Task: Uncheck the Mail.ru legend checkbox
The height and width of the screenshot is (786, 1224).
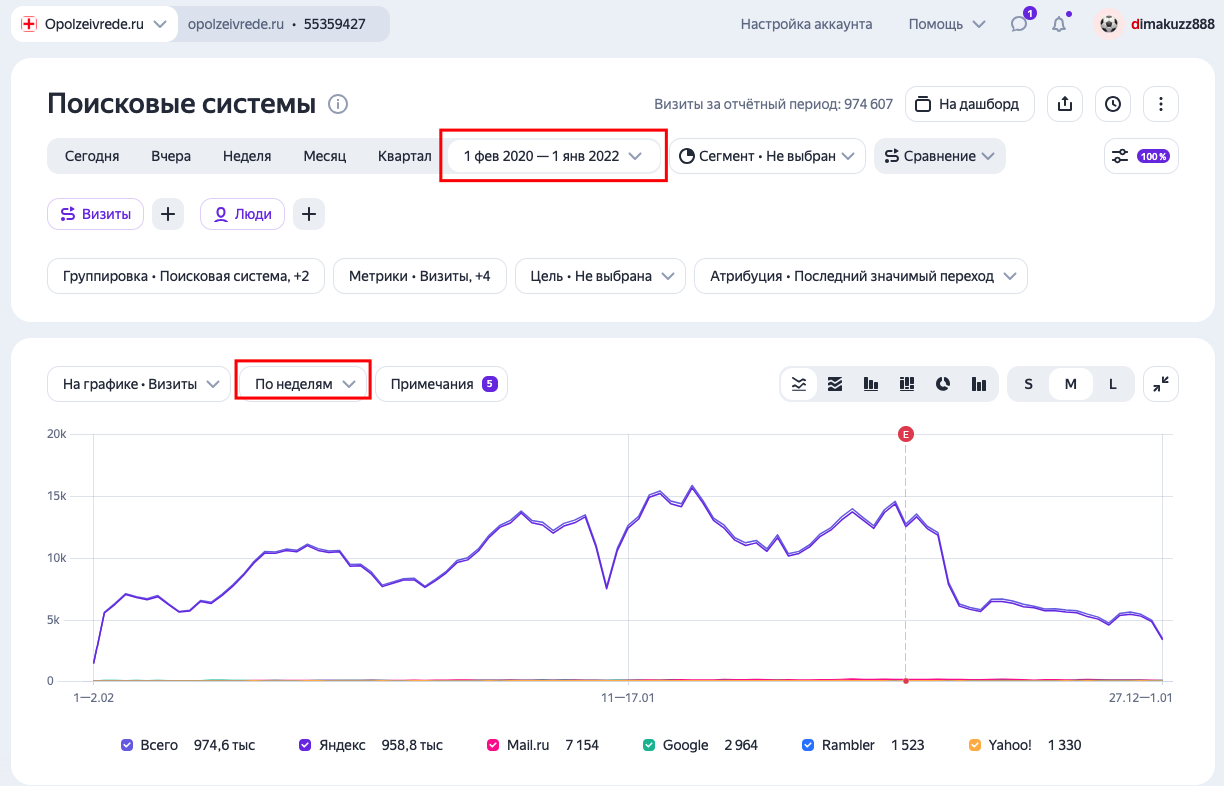Action: tap(493, 745)
